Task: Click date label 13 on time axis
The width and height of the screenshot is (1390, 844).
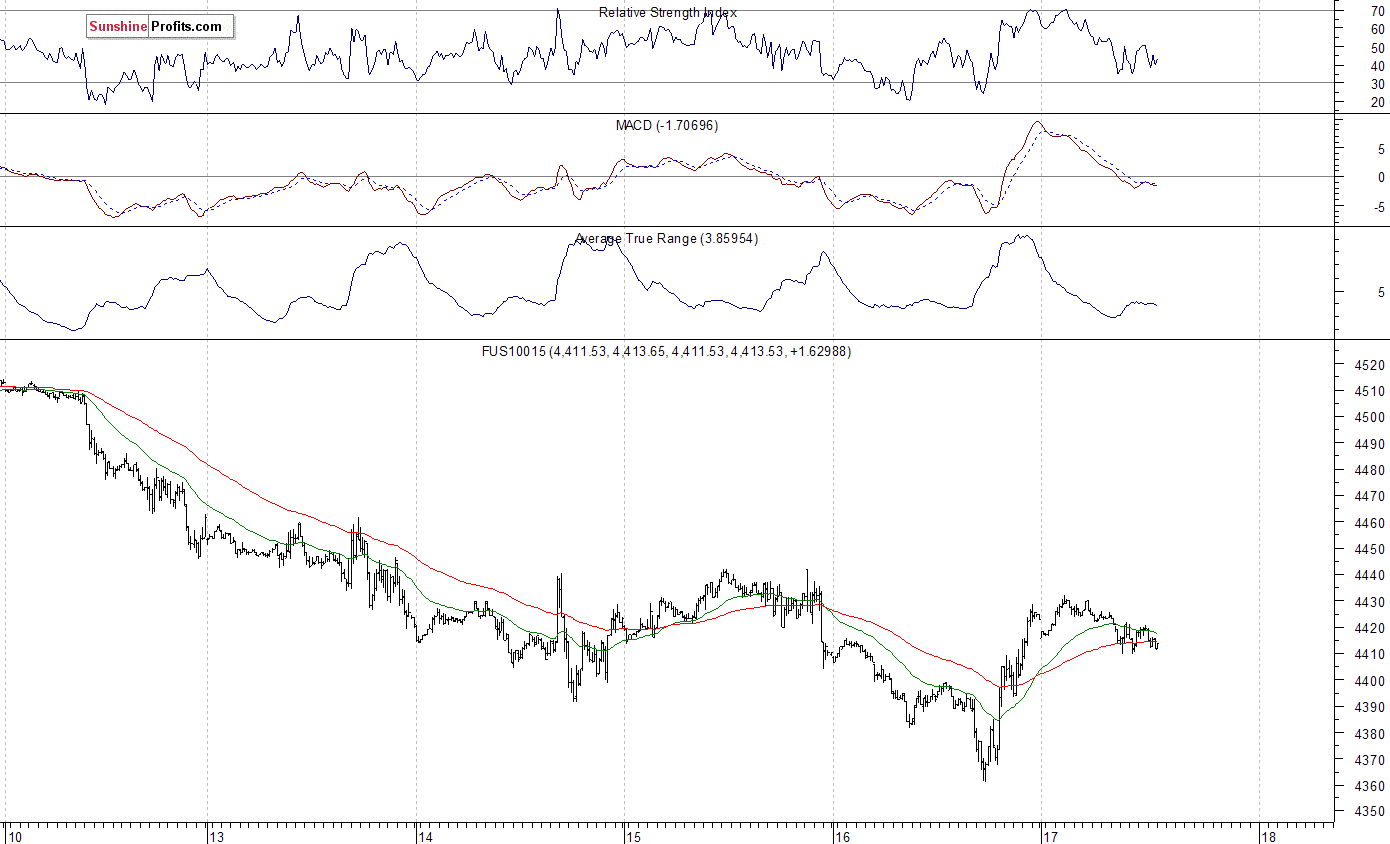Action: (x=217, y=835)
